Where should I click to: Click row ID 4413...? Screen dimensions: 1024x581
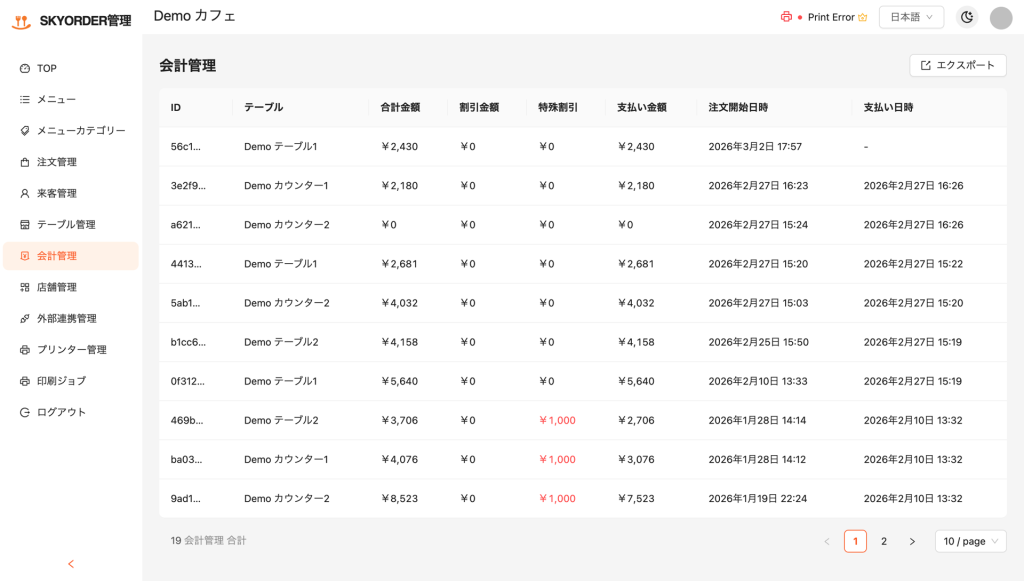186,264
